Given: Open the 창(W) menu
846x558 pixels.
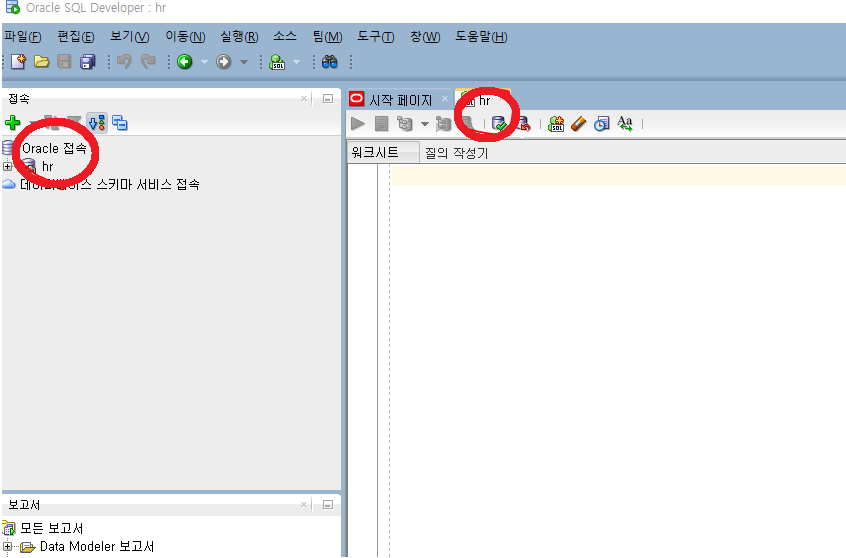Looking at the screenshot, I should (425, 37).
